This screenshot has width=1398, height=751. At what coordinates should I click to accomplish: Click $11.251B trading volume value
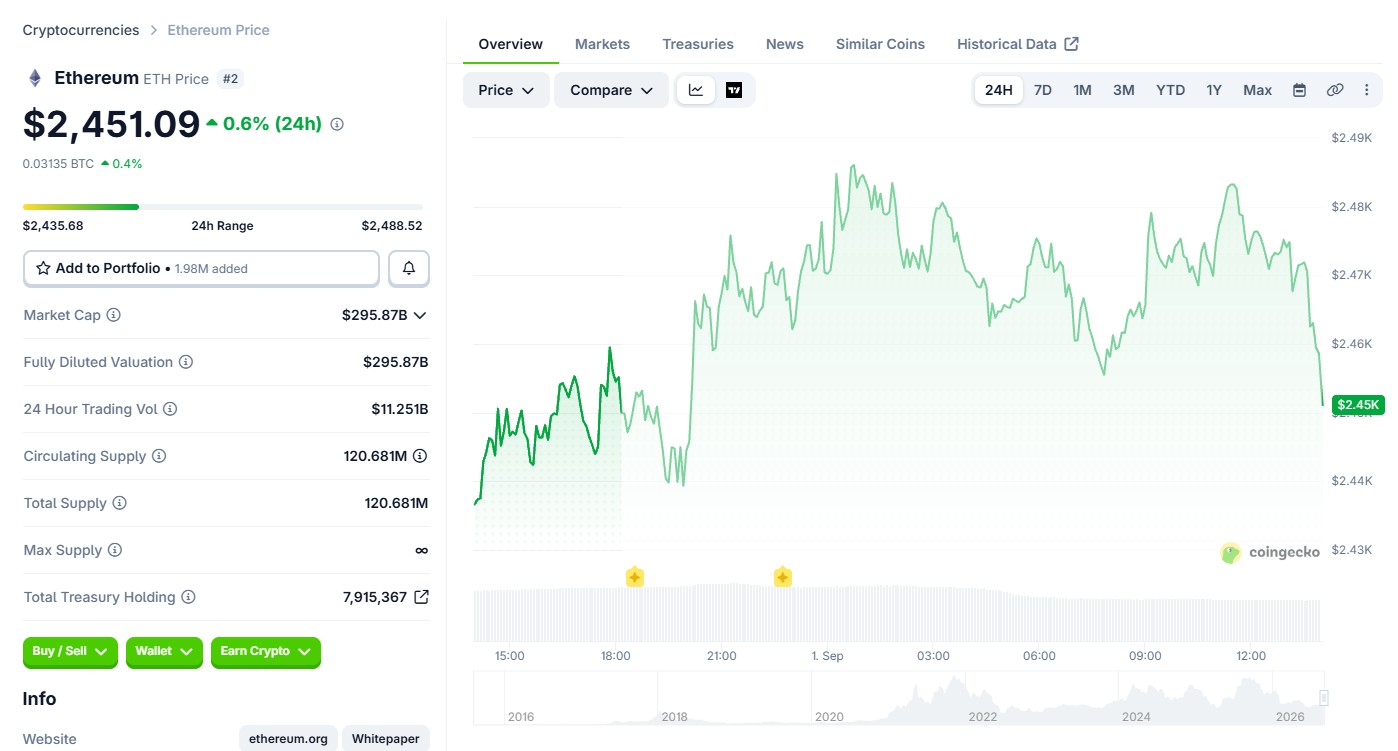[x=400, y=409]
